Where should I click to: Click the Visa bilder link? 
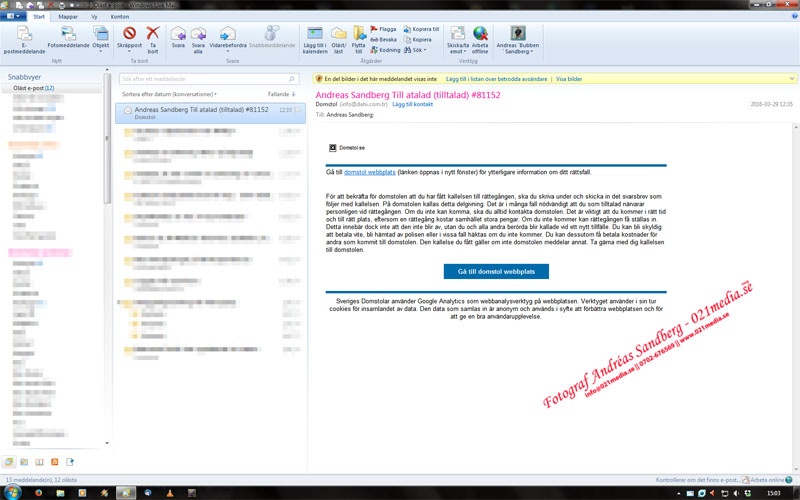(x=569, y=77)
